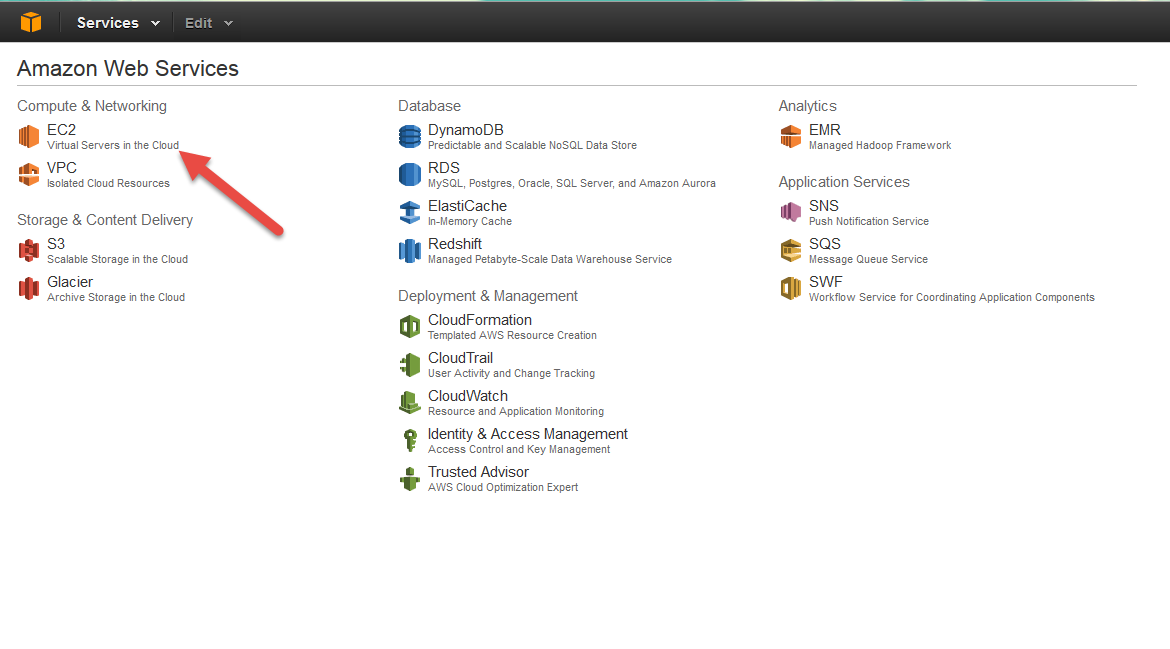Select the CloudWatch monitoring icon
This screenshot has width=1170, height=649.
pyautogui.click(x=410, y=401)
